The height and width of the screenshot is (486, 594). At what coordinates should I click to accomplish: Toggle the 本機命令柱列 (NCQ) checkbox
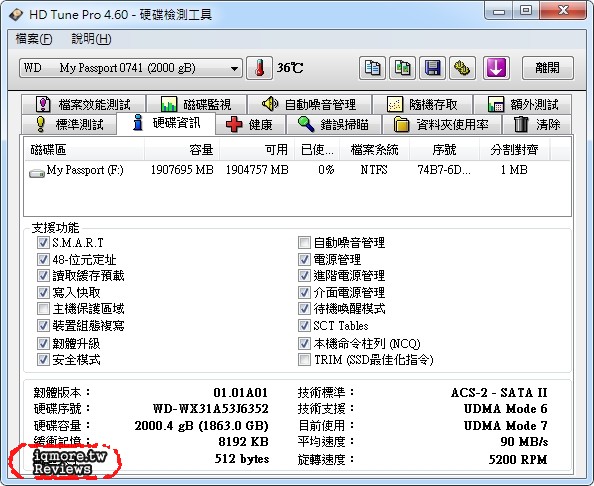[304, 343]
